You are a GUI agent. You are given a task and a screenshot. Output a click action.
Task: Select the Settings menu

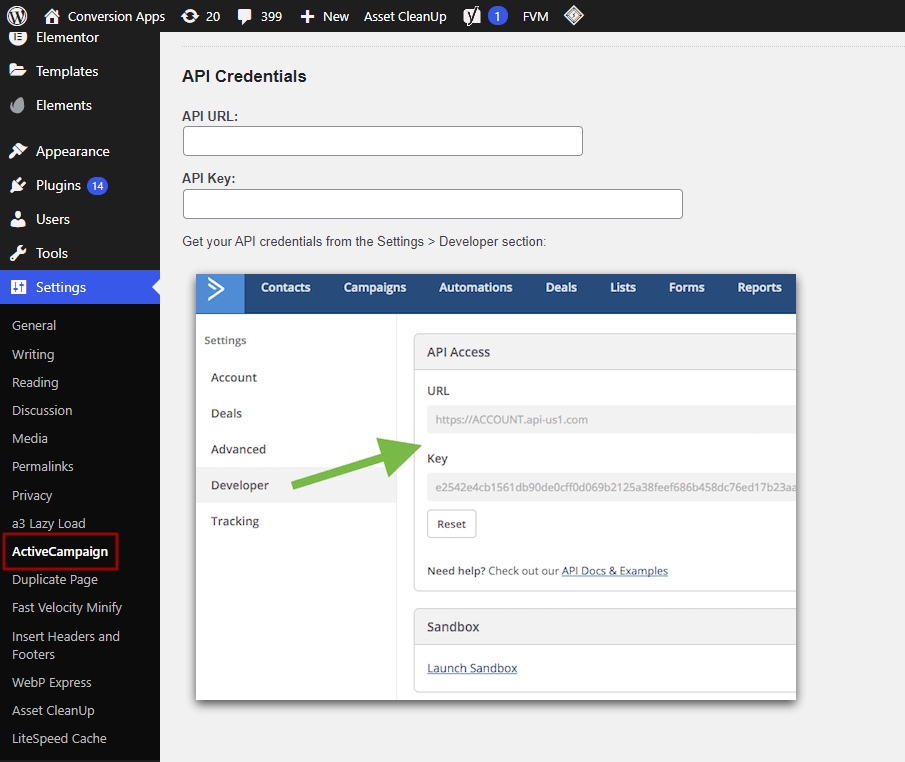[x=61, y=287]
